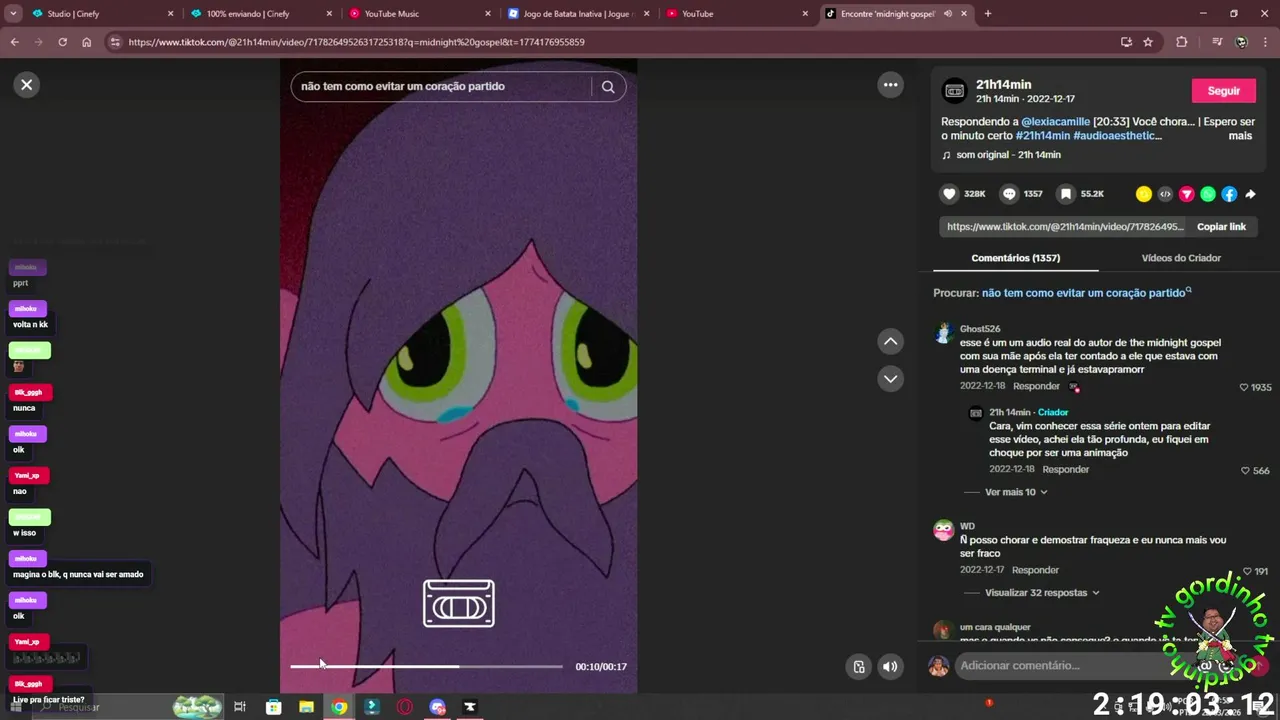Expand video description with 'mais'
1280x720 pixels.
pos(1240,136)
